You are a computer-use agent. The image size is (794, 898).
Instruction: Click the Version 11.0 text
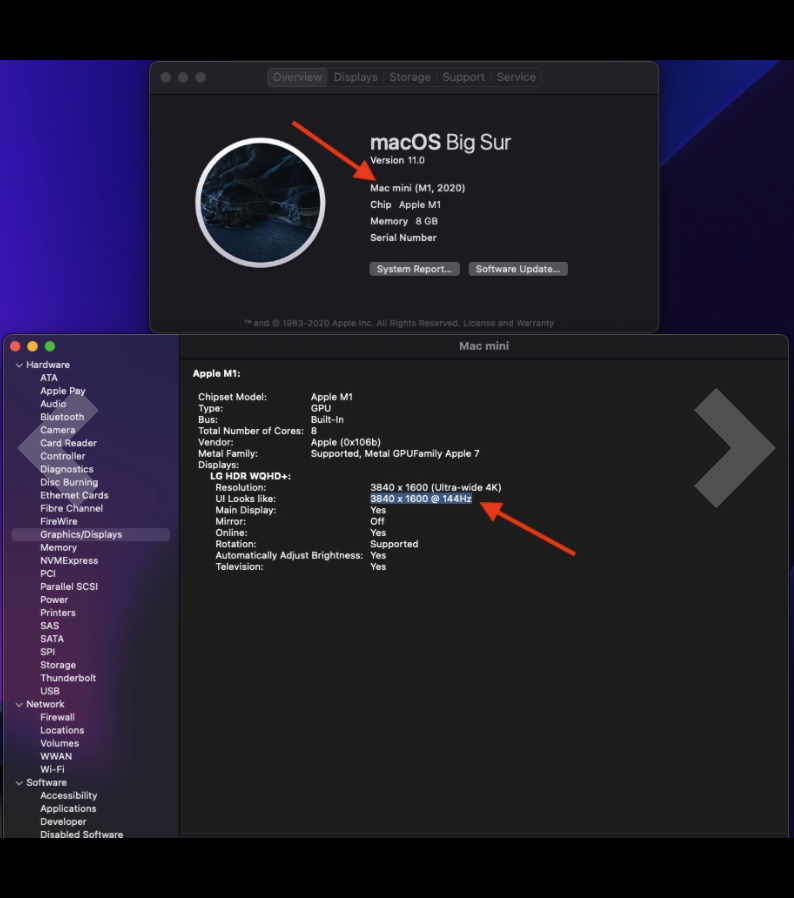coord(397,160)
